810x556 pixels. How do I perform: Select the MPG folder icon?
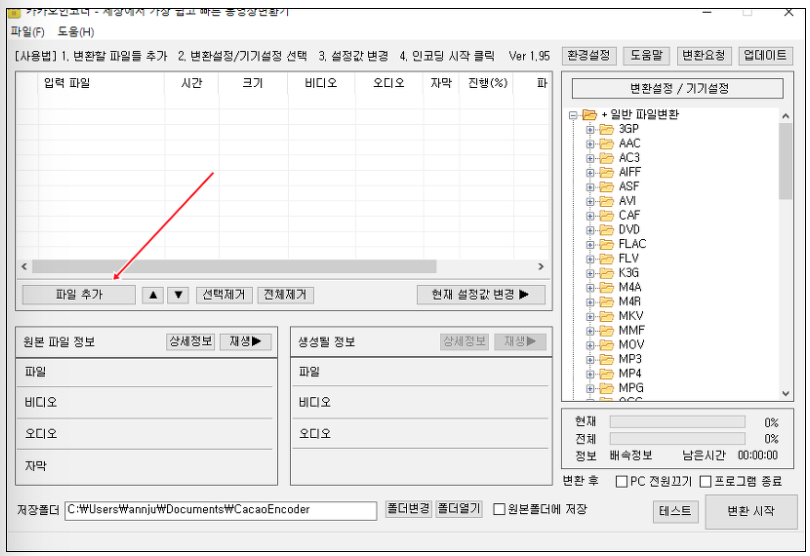[606, 388]
